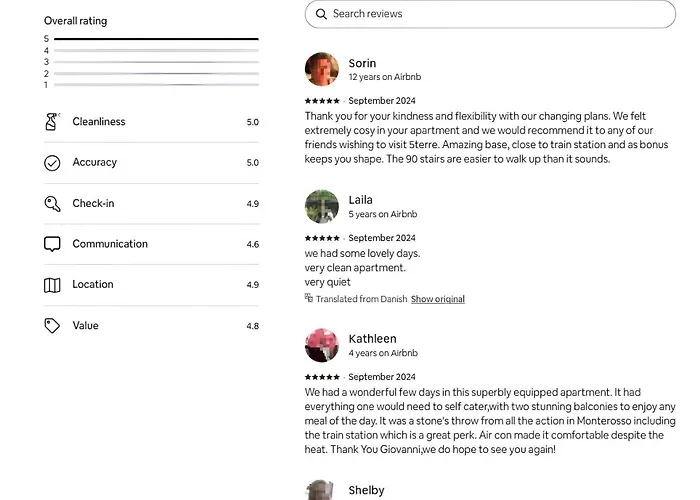
Task: Click the Communication speech bubble icon
Action: coord(52,244)
